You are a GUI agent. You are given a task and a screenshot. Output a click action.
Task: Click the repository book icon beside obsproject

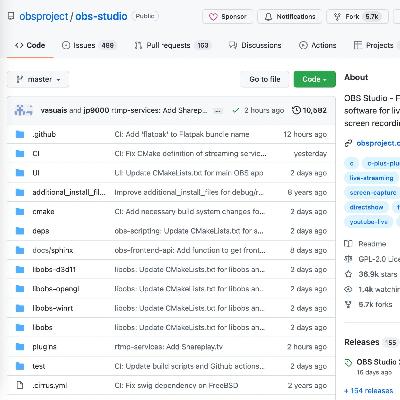tap(11, 16)
